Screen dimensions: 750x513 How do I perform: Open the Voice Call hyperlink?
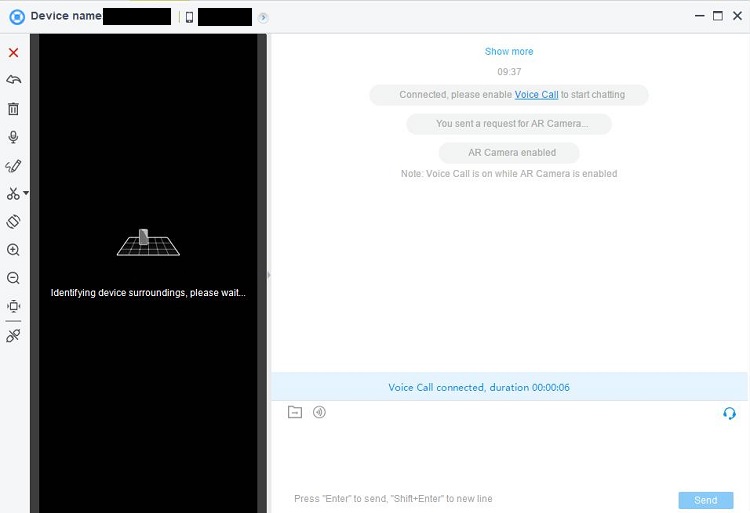click(536, 95)
